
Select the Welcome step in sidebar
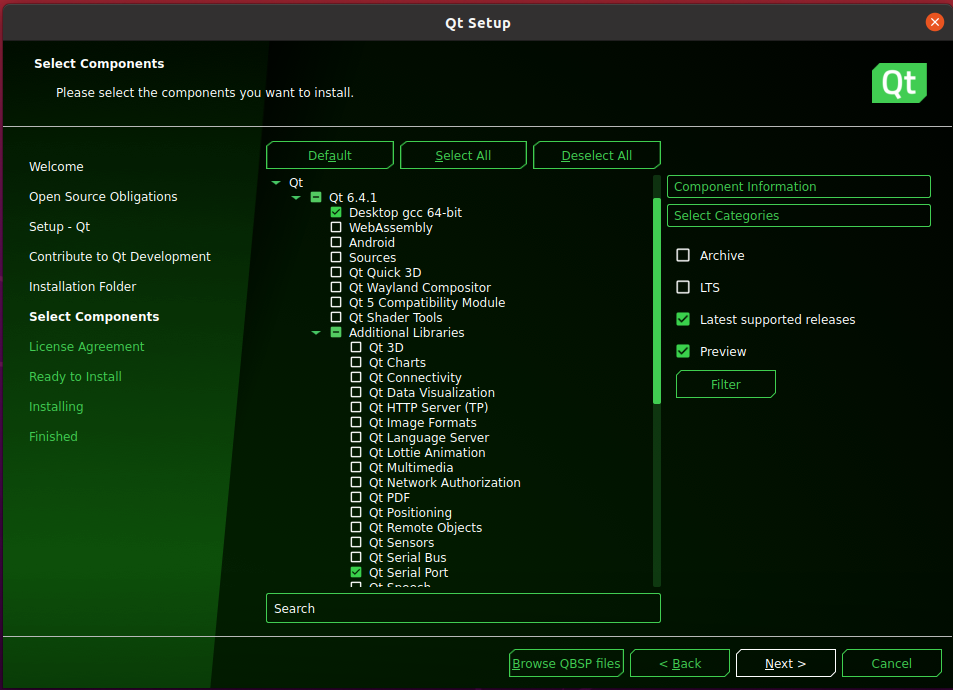57,167
